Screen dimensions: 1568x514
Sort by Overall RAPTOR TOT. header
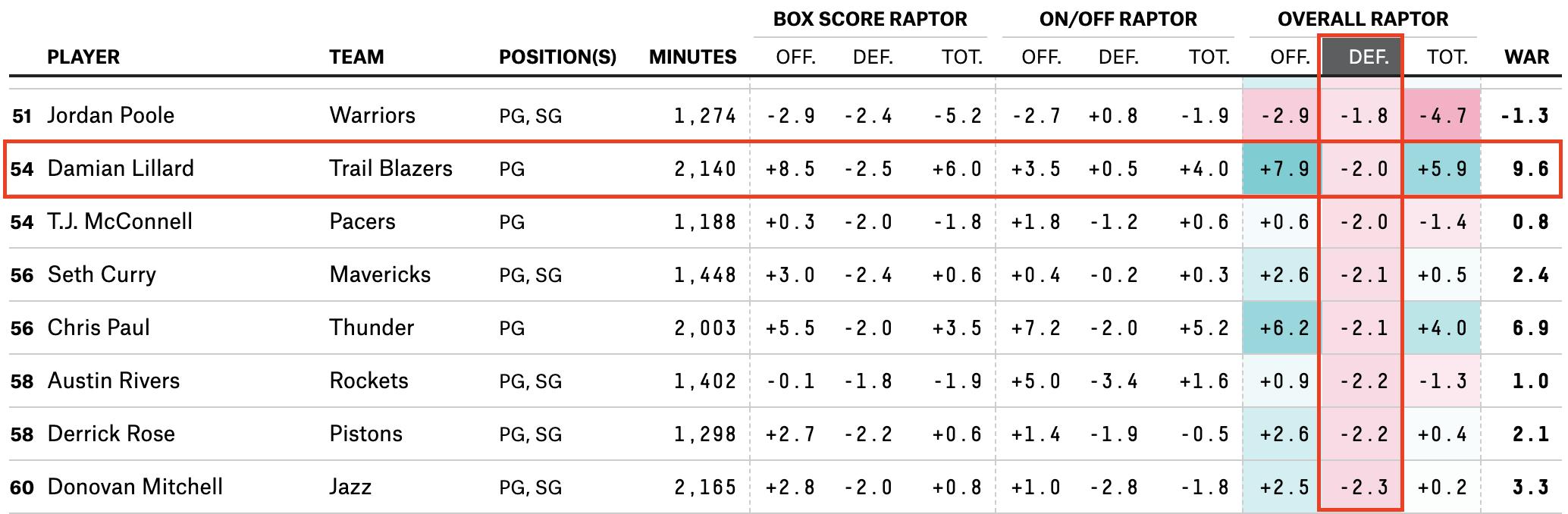[1447, 58]
